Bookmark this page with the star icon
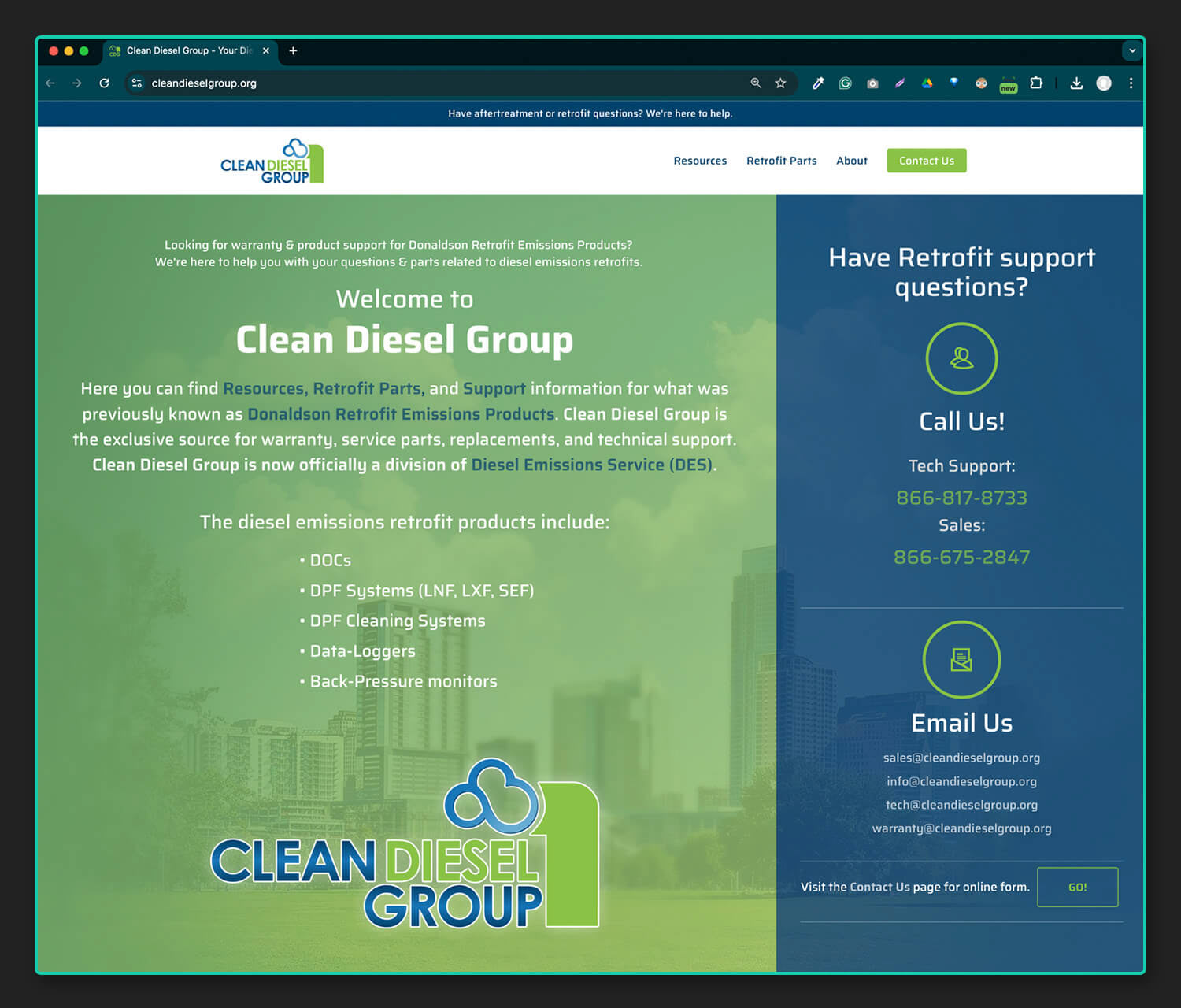 (x=780, y=83)
